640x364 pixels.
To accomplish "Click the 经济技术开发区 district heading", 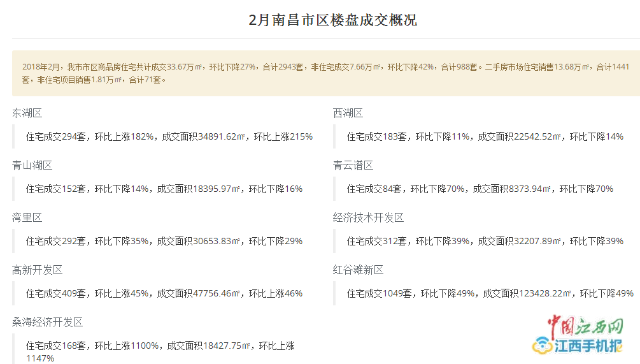I will point(369,218).
